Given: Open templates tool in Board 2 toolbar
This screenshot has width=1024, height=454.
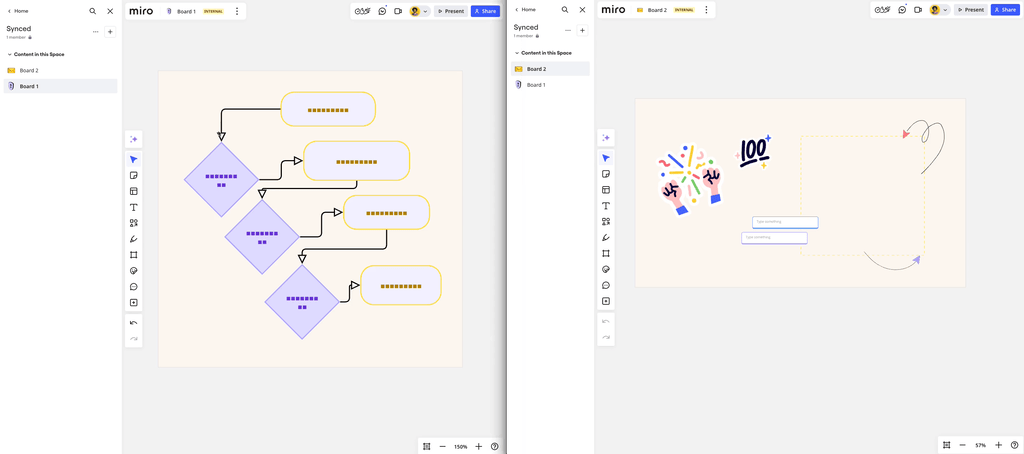Looking at the screenshot, I should click(606, 190).
